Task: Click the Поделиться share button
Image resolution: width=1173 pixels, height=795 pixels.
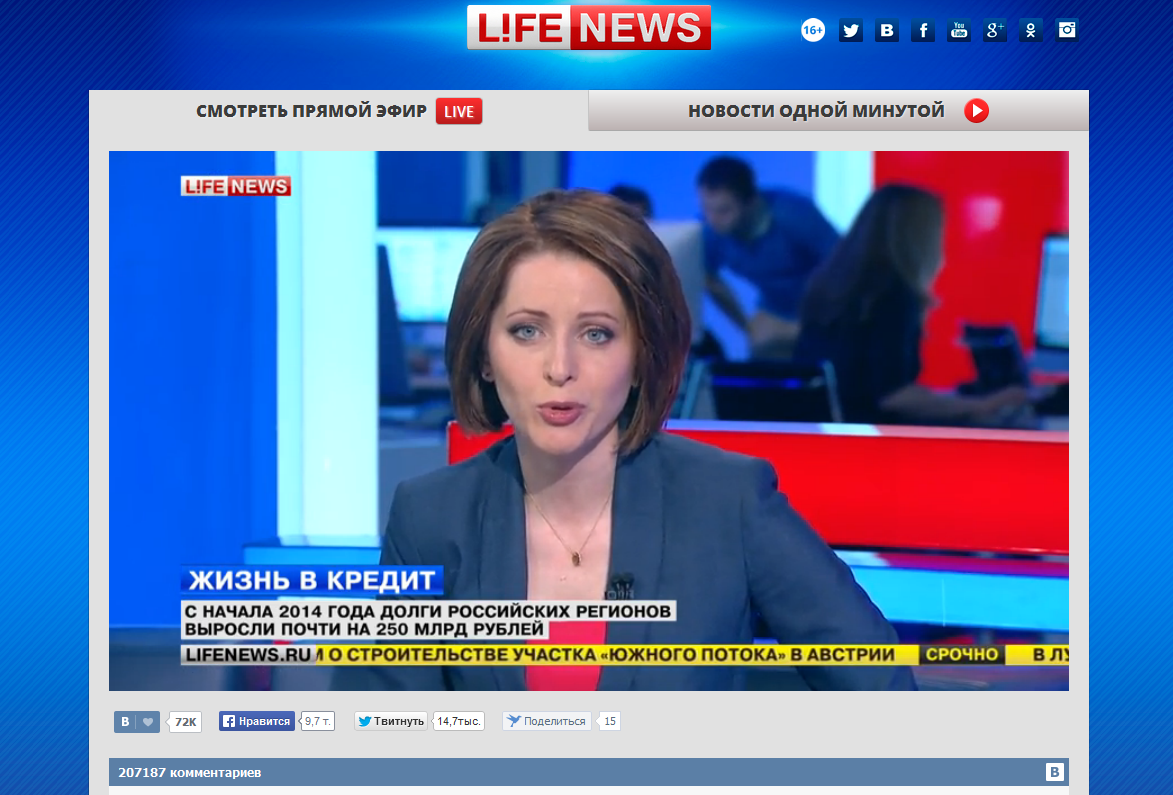Action: 546,721
